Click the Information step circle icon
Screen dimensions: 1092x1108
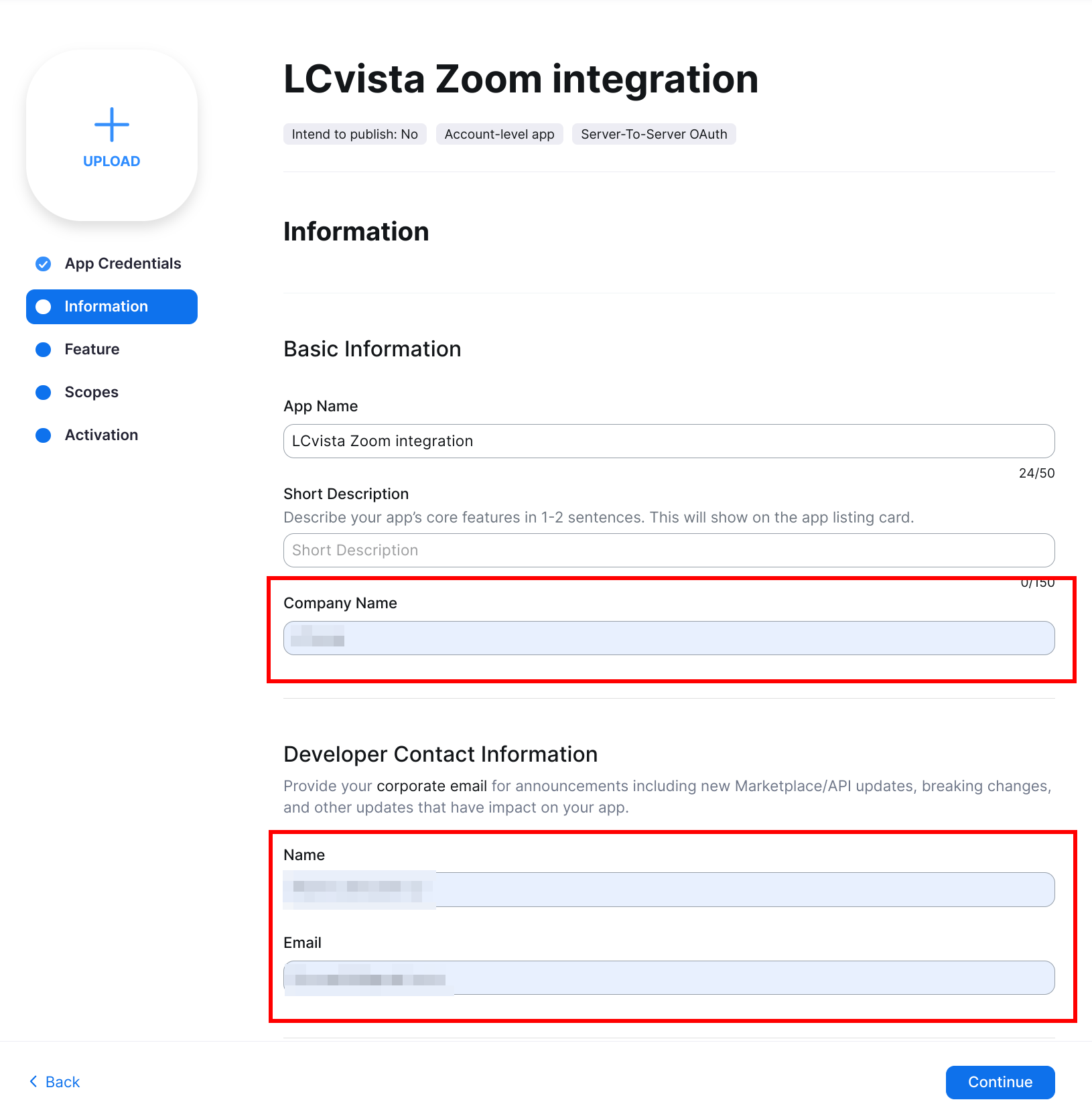point(44,307)
